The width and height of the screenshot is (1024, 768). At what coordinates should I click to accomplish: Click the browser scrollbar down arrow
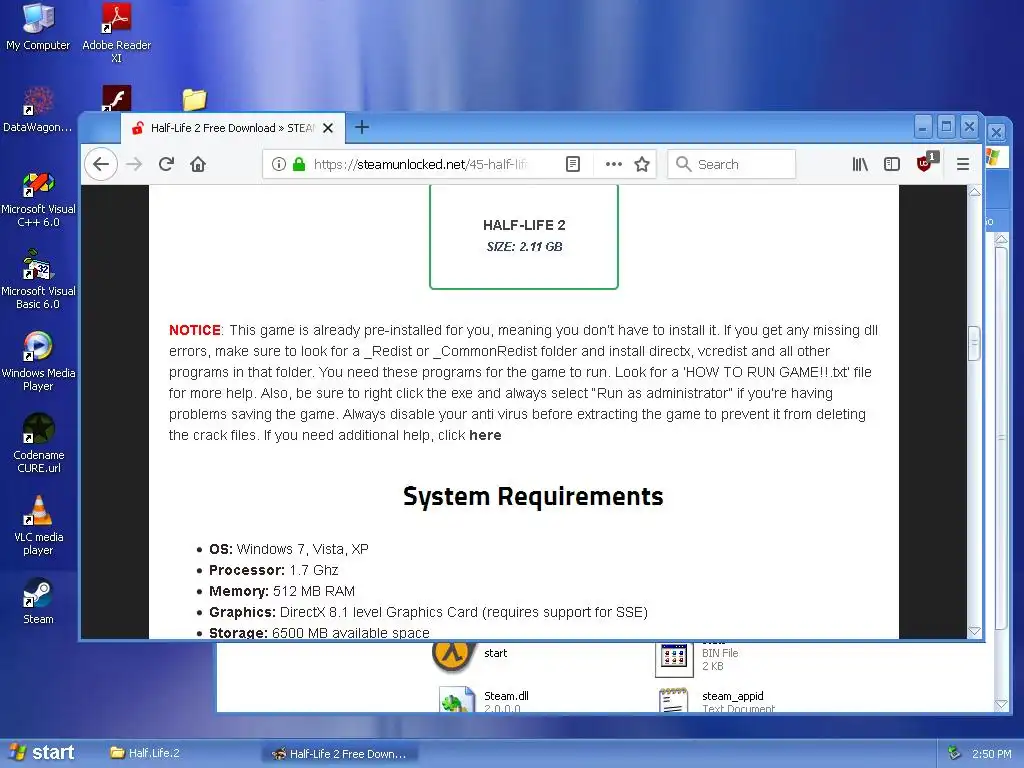pyautogui.click(x=974, y=631)
